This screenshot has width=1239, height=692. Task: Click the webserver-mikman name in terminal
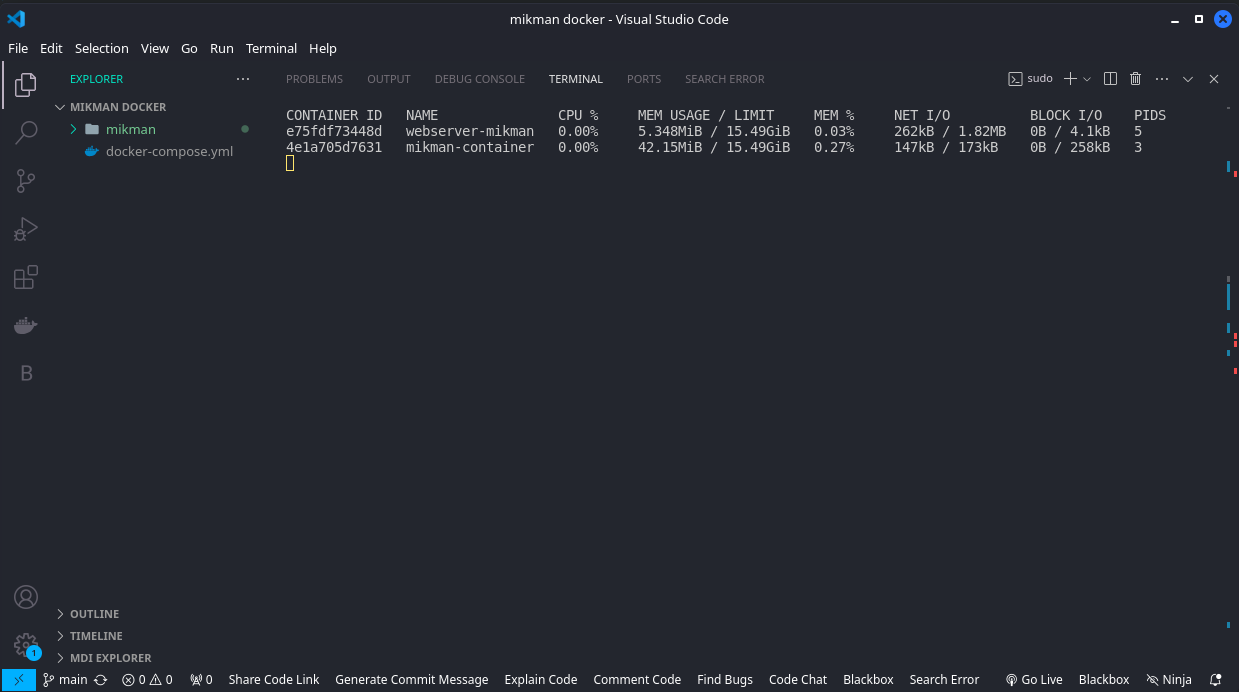point(470,131)
